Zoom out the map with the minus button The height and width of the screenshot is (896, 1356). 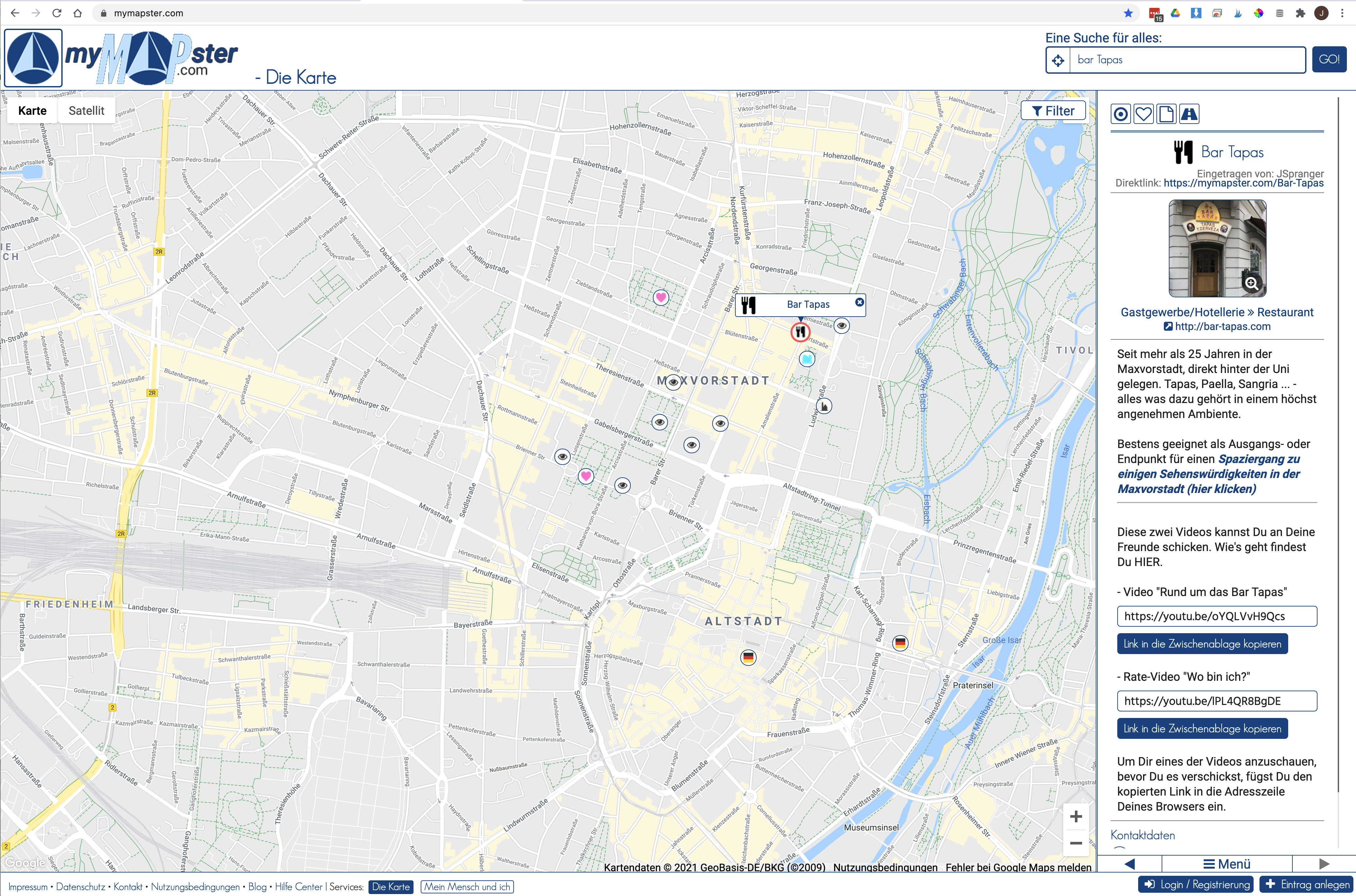click(1076, 844)
